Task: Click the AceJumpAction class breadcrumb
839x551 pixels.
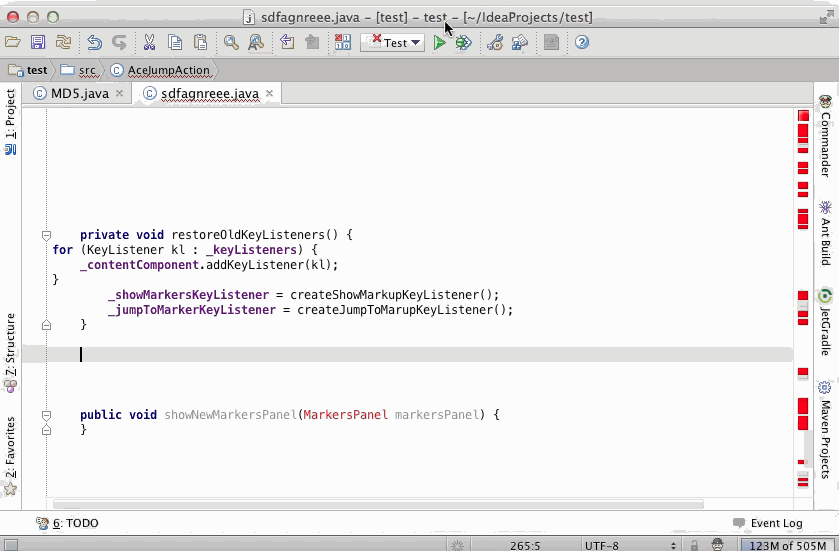Action: (x=160, y=70)
